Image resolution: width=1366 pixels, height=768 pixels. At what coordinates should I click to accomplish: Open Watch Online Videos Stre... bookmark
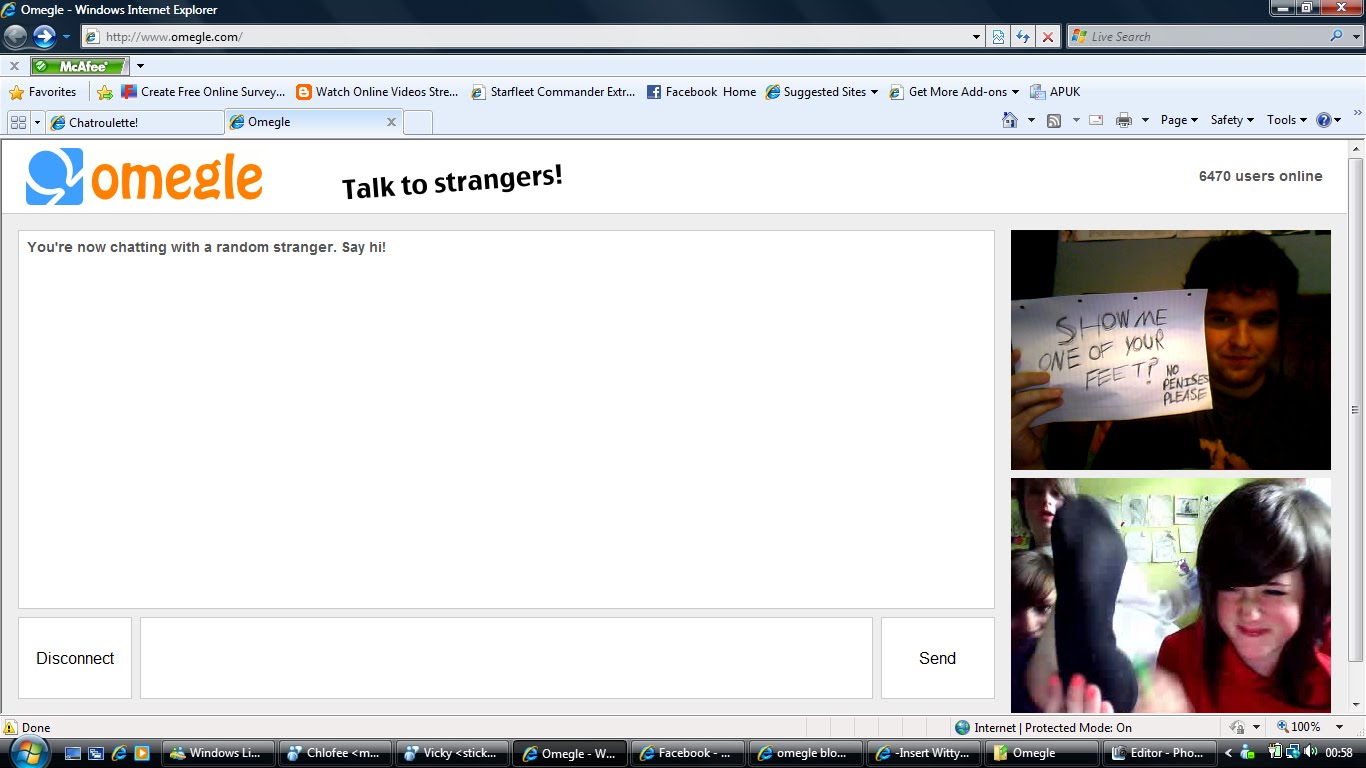pos(377,92)
